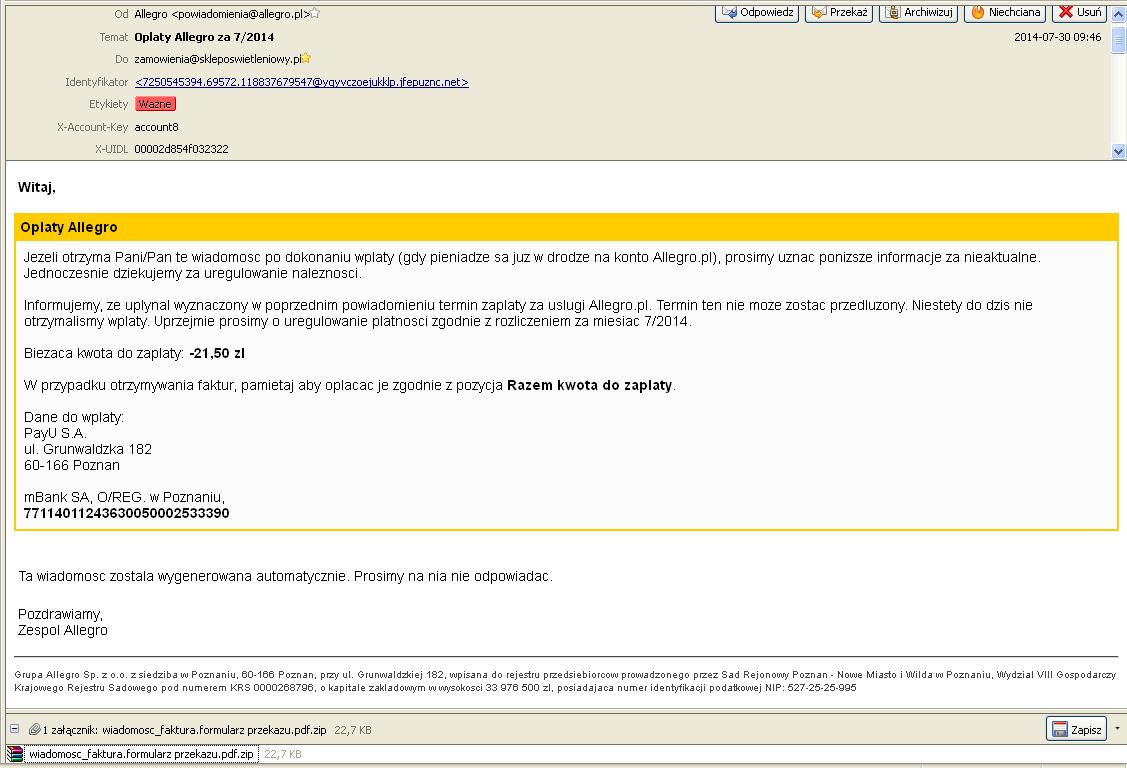Viewport: 1127px width, 768px height.
Task: Click "Biezaca kwota do zaplaty:" label
Action: [104, 353]
